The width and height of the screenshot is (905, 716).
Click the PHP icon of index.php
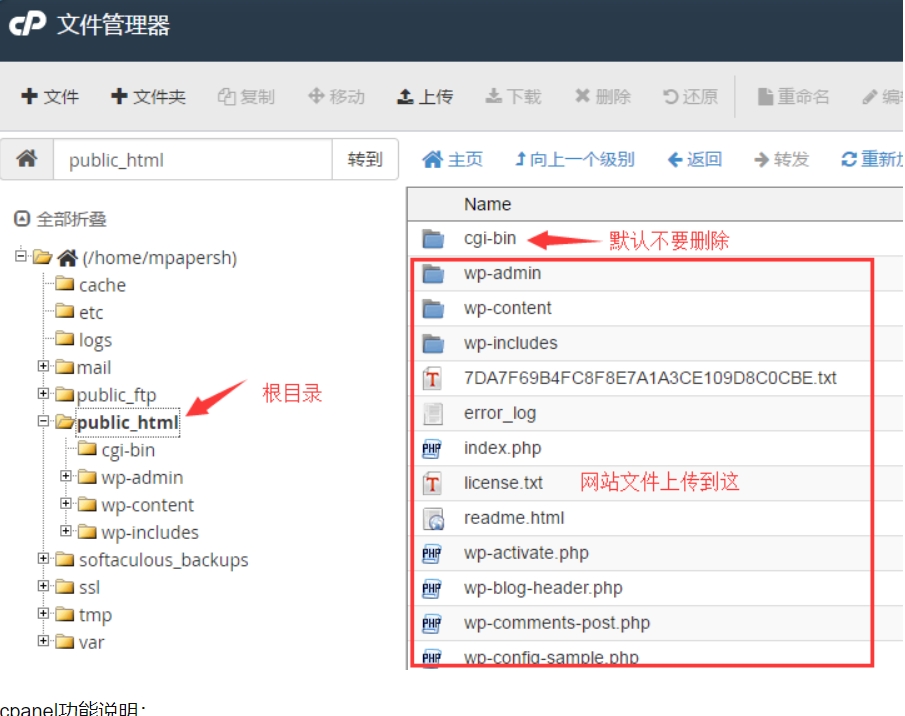[432, 449]
